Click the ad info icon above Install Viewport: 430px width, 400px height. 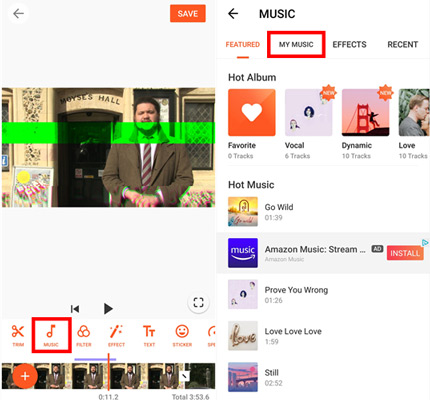click(x=425, y=243)
